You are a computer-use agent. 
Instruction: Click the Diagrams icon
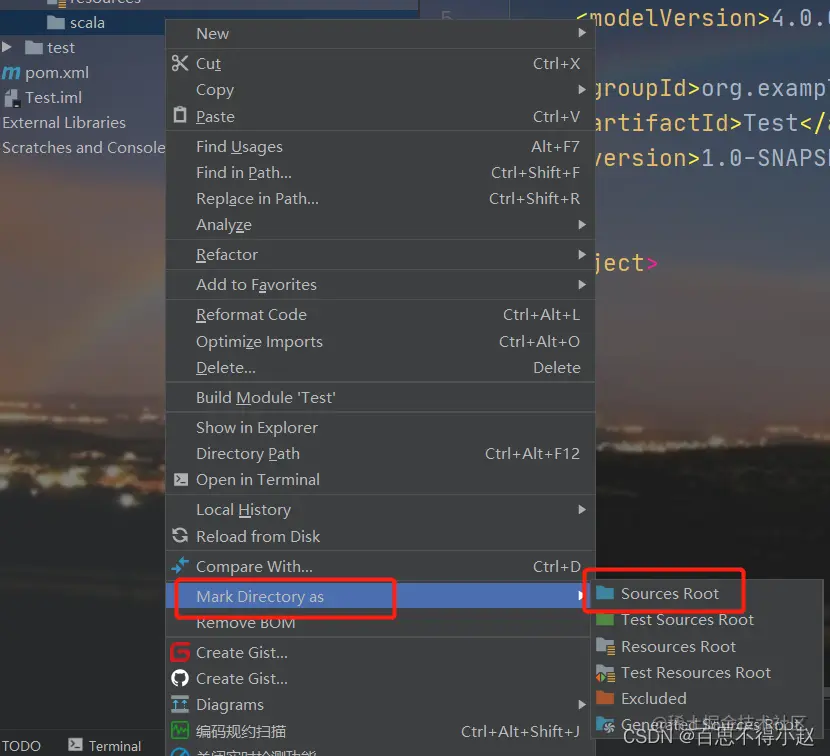180,704
